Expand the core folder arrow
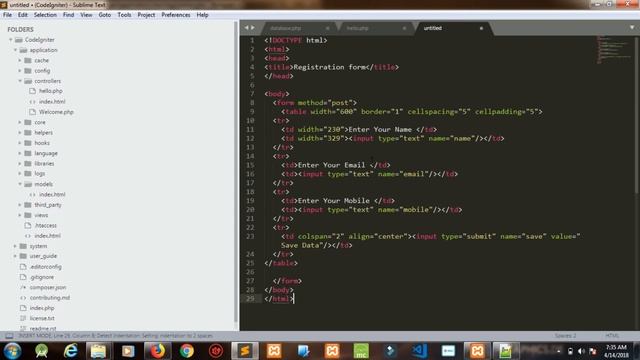 pos(20,122)
